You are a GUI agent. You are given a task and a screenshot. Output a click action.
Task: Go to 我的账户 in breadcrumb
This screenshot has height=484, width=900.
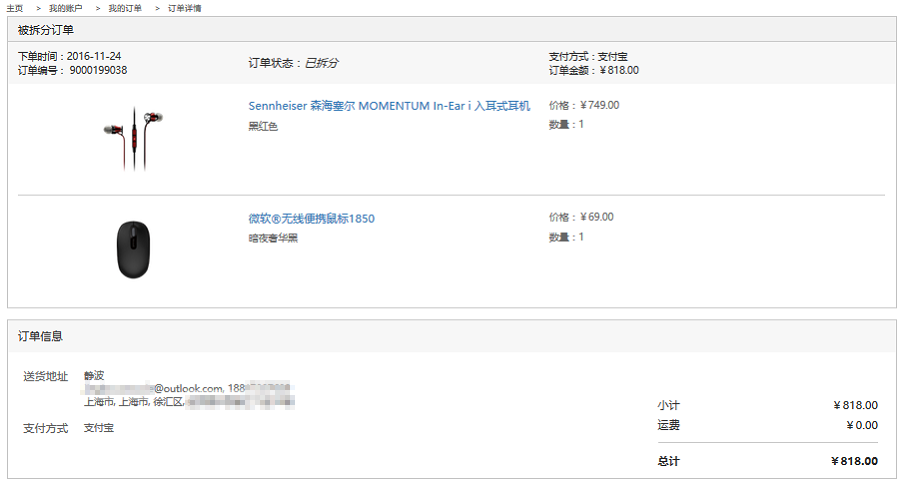pos(65,8)
